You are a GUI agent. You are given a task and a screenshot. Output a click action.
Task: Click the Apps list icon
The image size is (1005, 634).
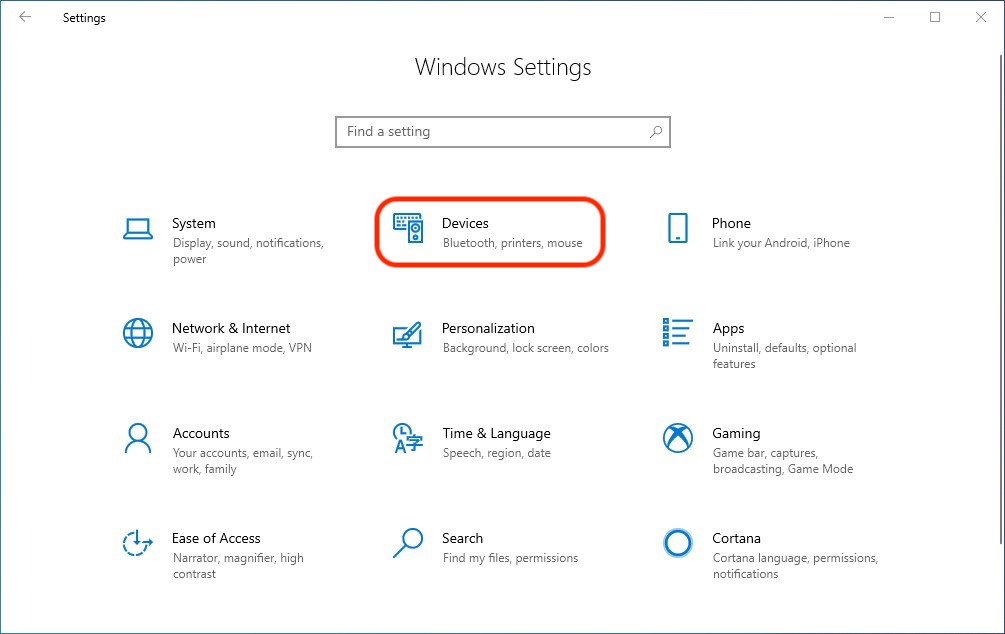(677, 332)
